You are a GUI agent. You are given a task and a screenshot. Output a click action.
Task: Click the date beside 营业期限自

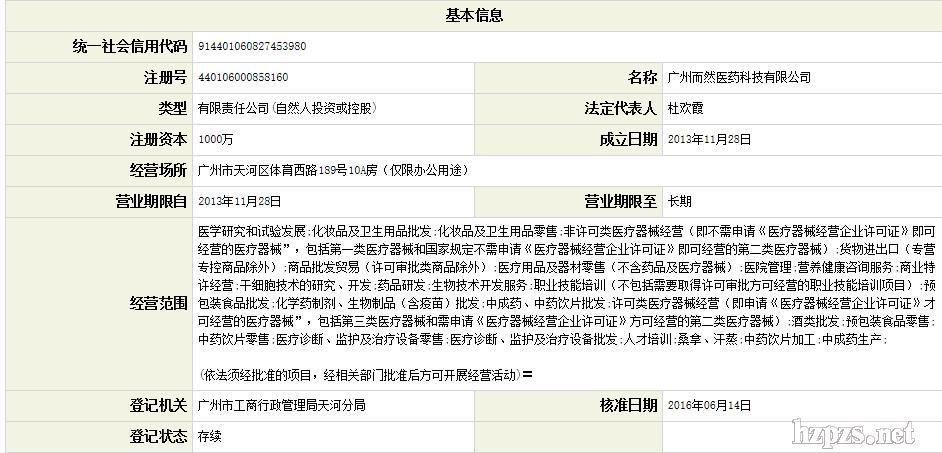240,201
